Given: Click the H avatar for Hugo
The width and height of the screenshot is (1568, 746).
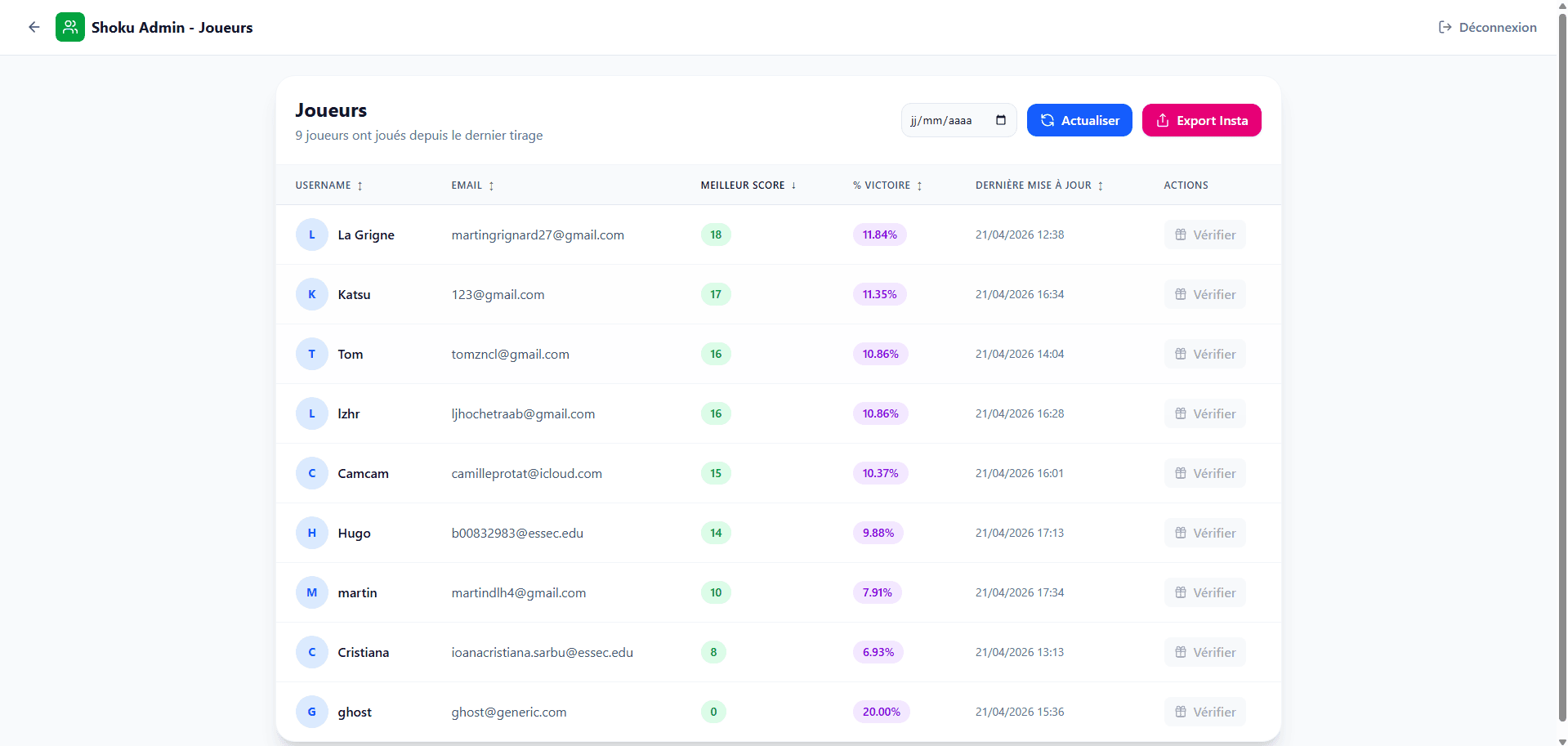Looking at the screenshot, I should click(312, 533).
